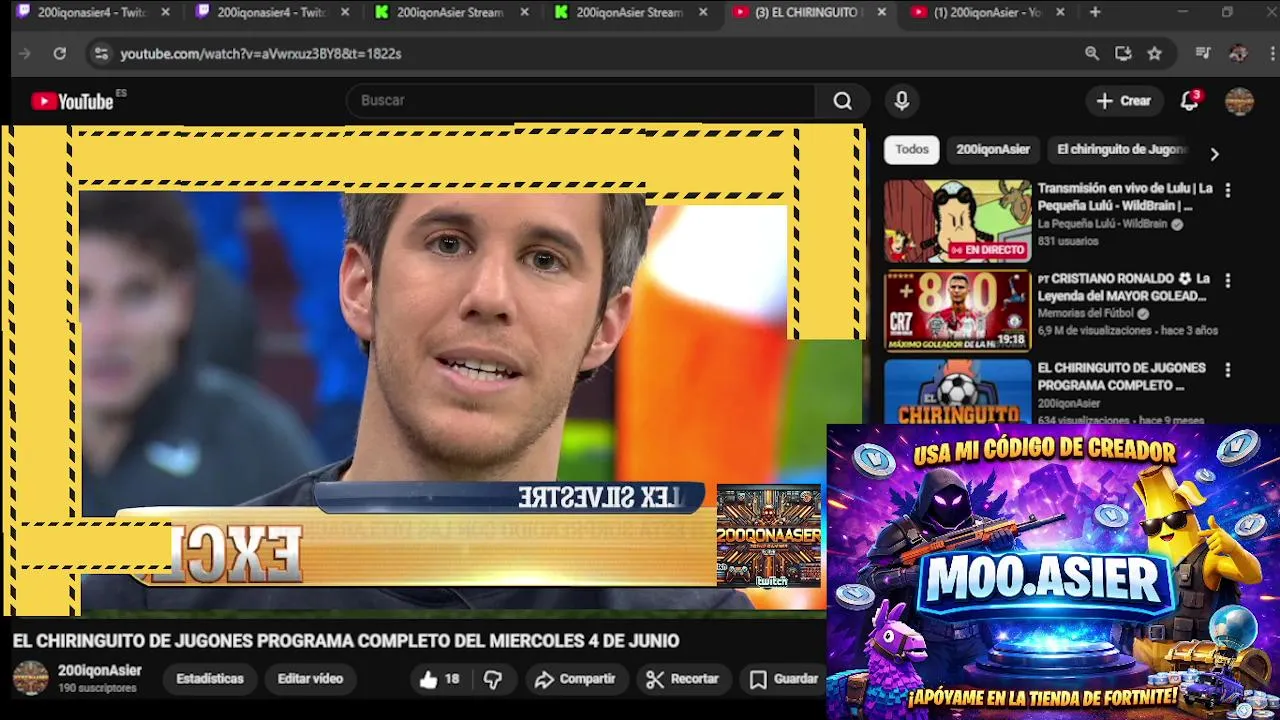Viewport: 1280px width, 720px height.
Task: Click Guardar to save the video
Action: click(785, 679)
